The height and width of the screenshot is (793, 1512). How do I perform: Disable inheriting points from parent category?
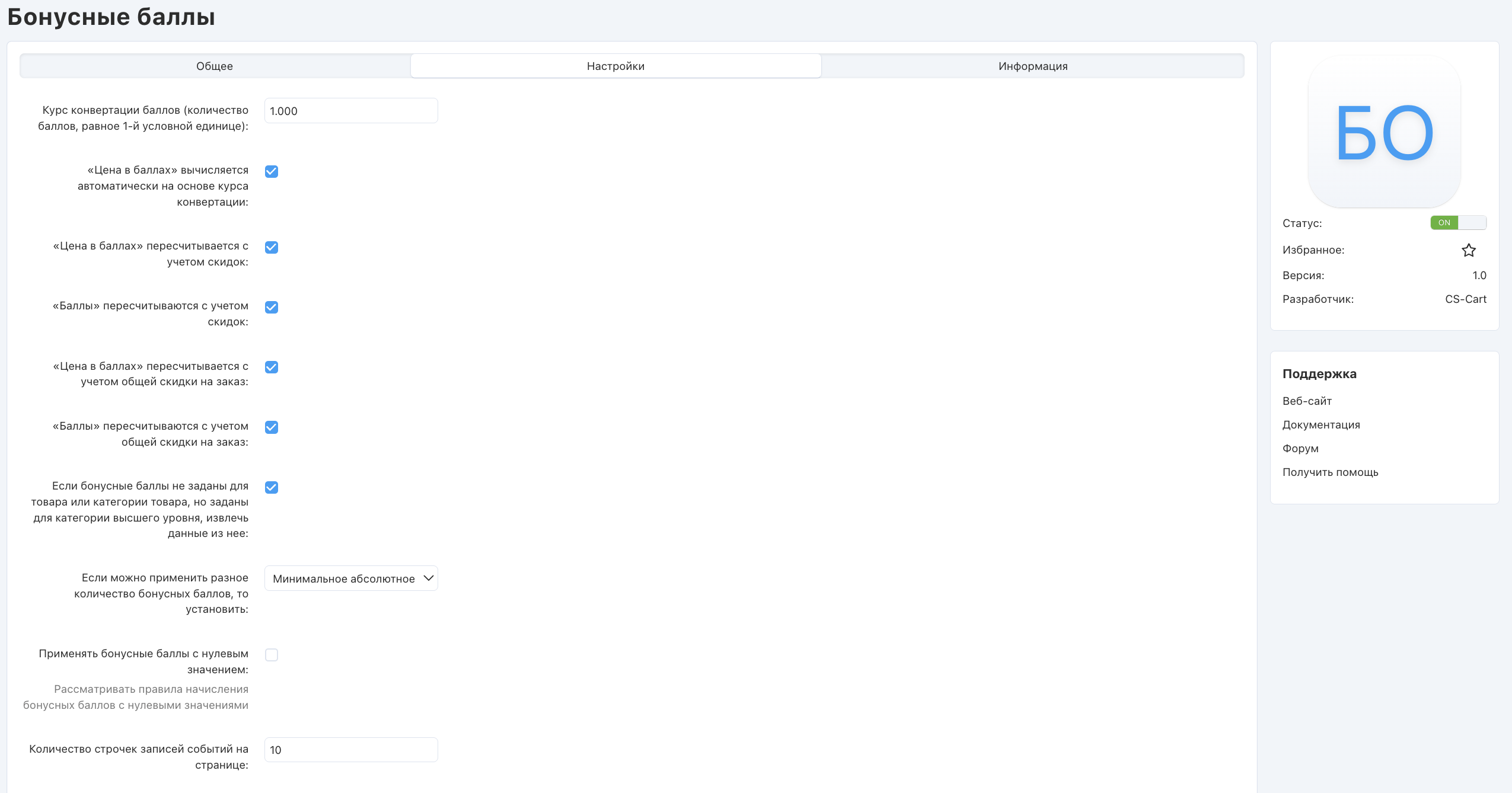[272, 487]
